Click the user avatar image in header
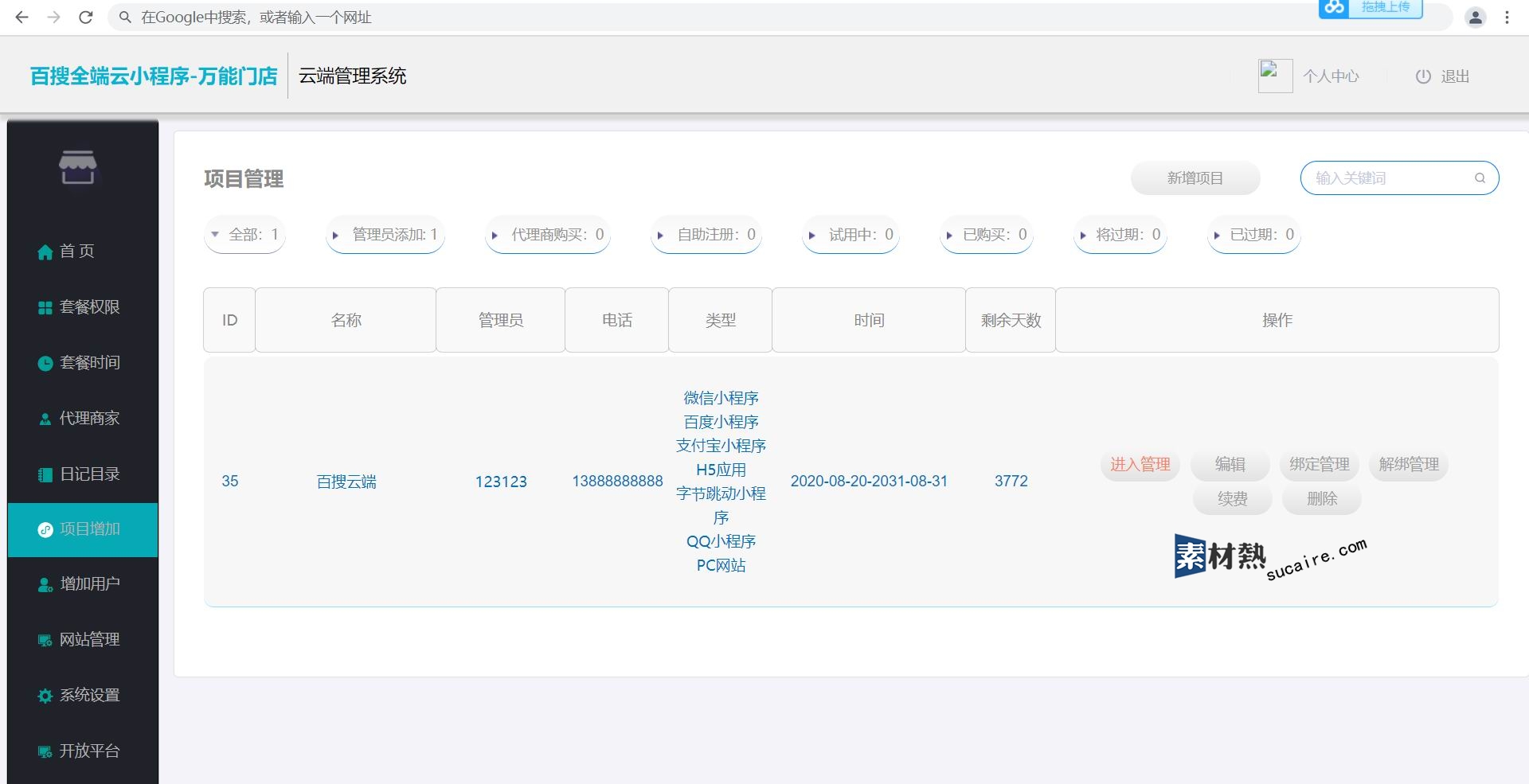The height and width of the screenshot is (784, 1529). coord(1275,76)
